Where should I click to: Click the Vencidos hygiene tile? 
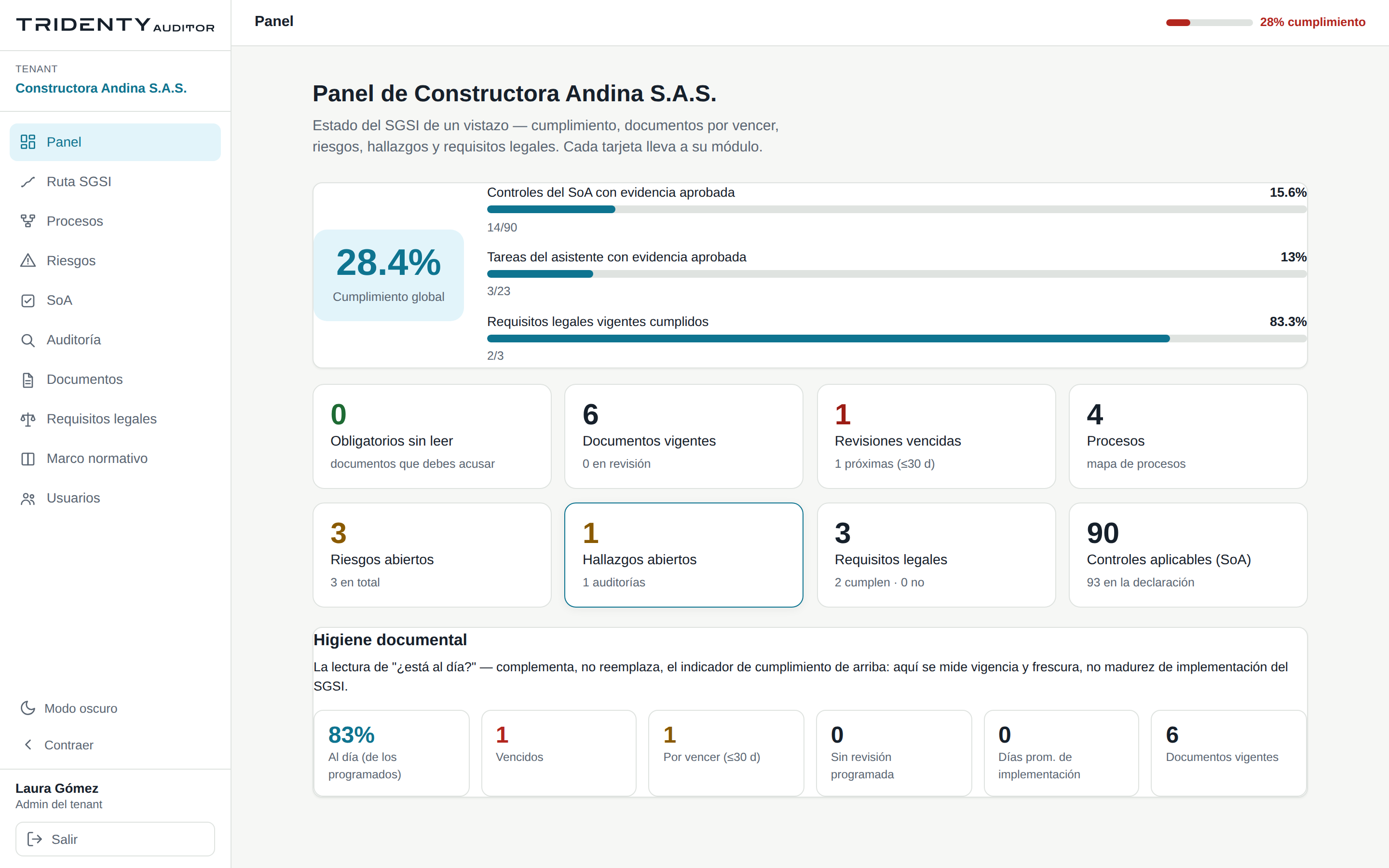(x=558, y=753)
